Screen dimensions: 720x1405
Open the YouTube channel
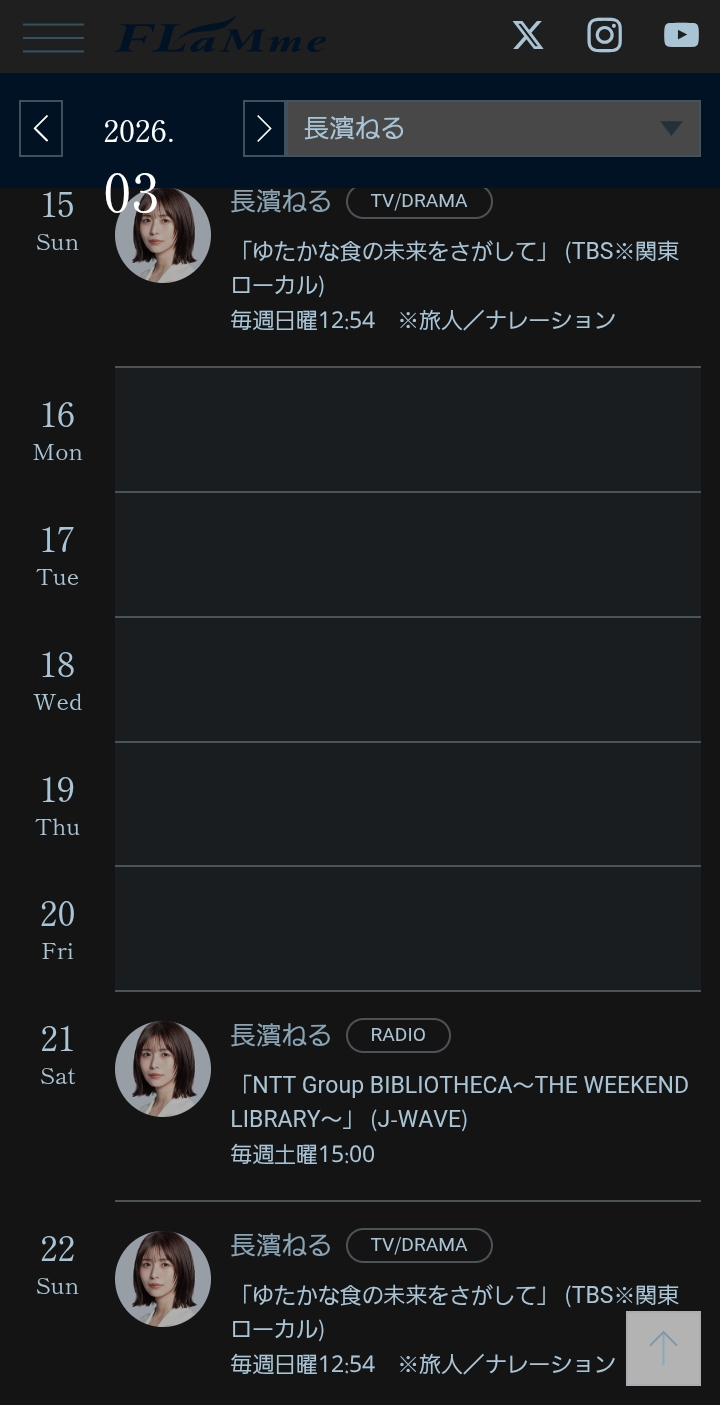click(681, 36)
